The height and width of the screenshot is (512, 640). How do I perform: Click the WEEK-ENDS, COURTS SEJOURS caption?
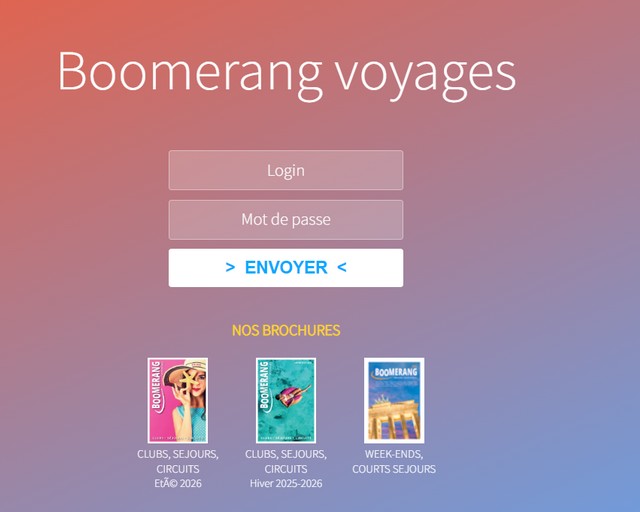point(394,461)
